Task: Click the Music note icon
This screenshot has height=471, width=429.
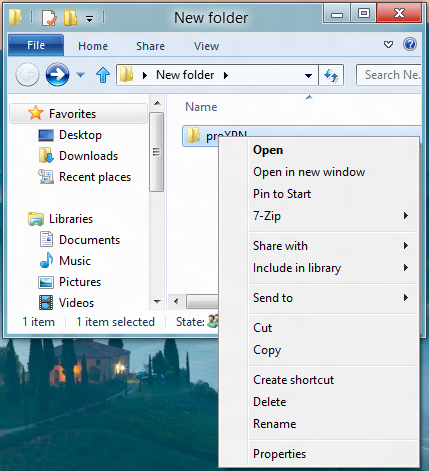Action: point(46,260)
